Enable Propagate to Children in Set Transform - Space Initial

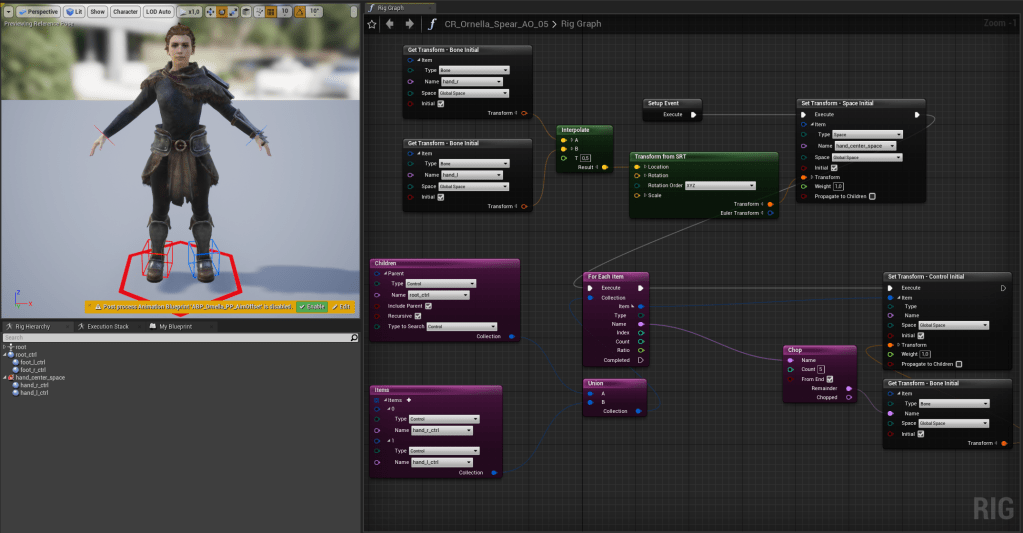(x=872, y=196)
